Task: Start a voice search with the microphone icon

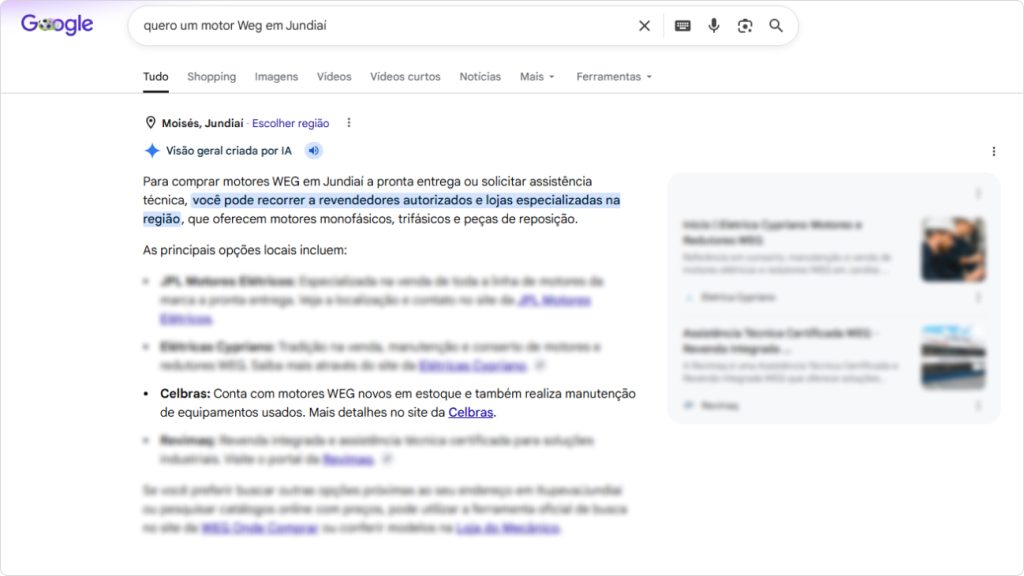Action: 714,25
